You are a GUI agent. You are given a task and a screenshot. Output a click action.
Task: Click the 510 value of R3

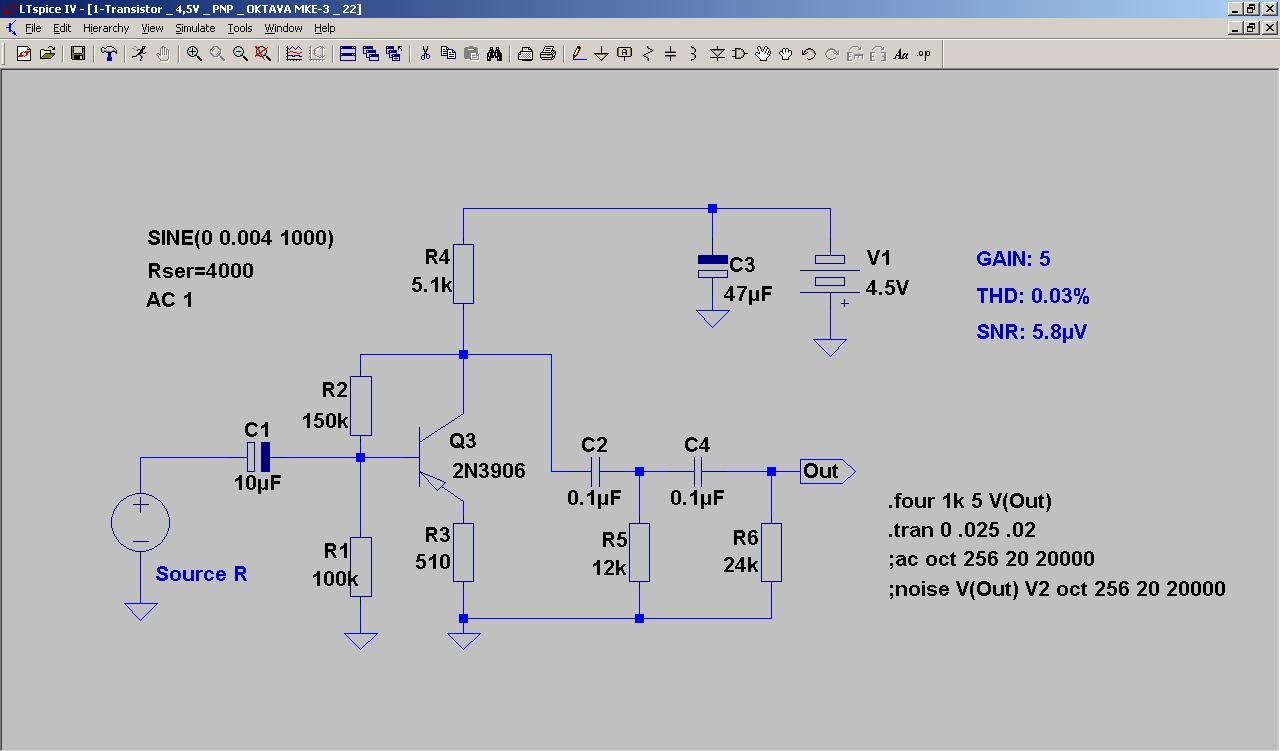pyautogui.click(x=433, y=562)
